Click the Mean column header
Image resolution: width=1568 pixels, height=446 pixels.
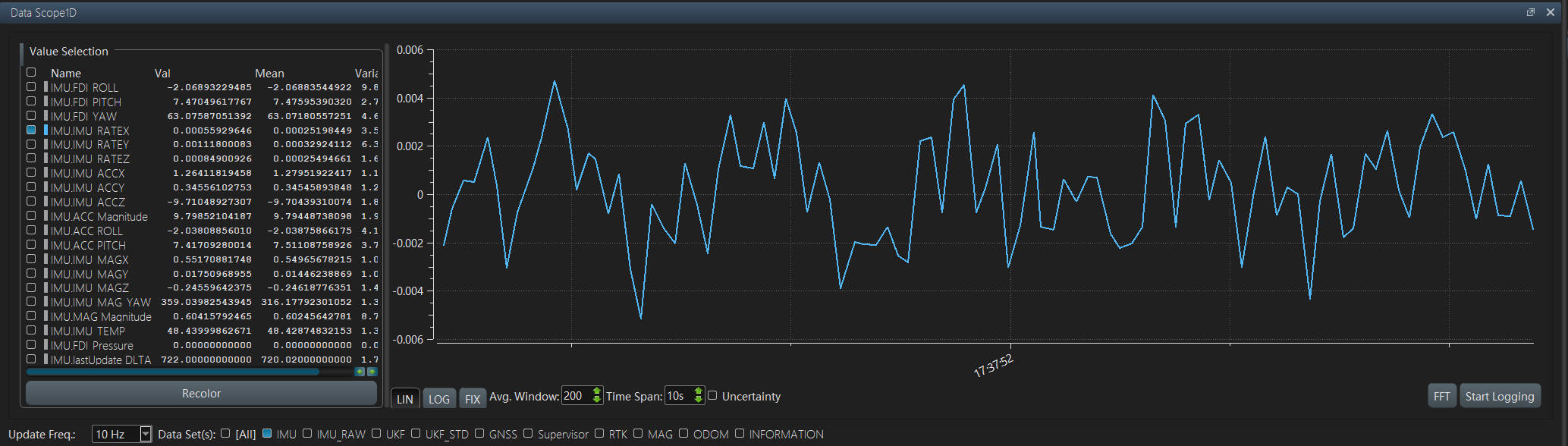tap(269, 74)
